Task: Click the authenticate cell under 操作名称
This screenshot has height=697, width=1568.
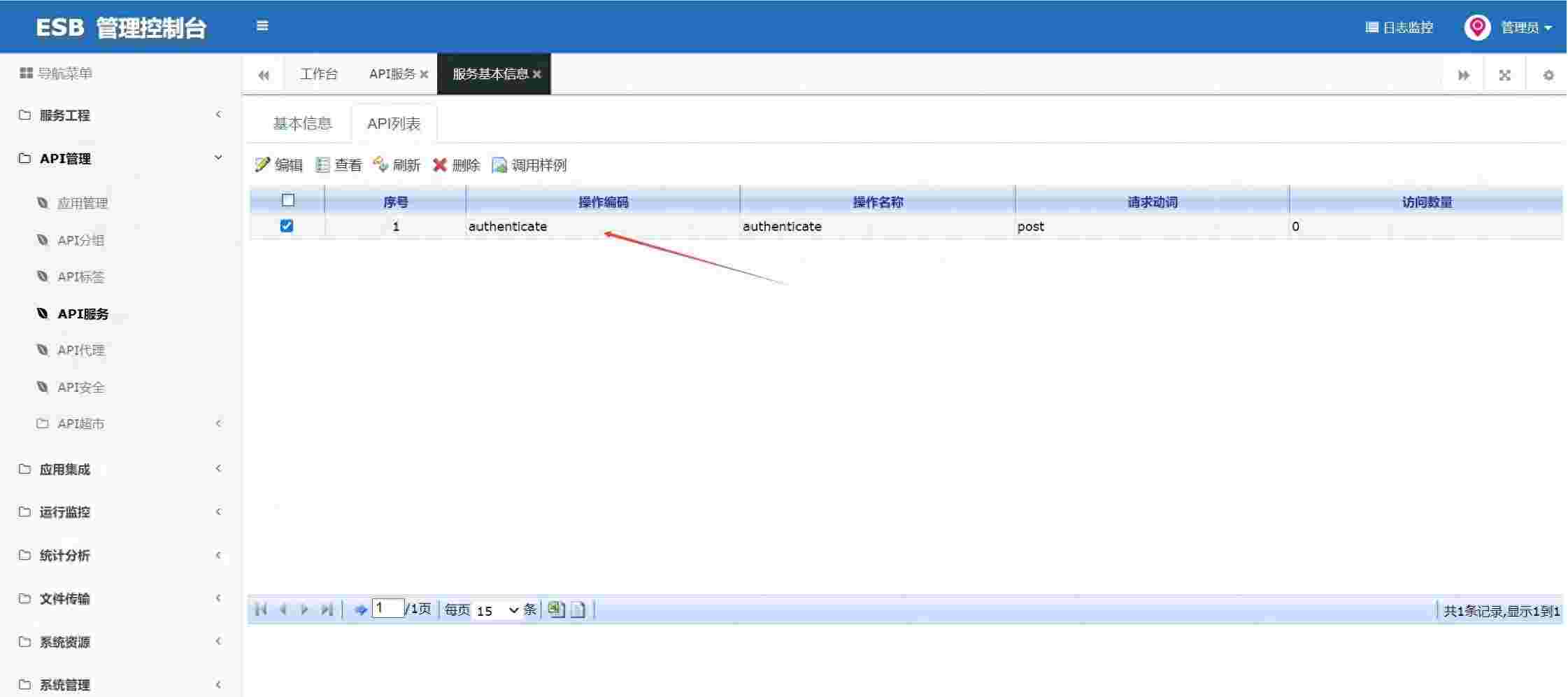Action: pos(878,226)
